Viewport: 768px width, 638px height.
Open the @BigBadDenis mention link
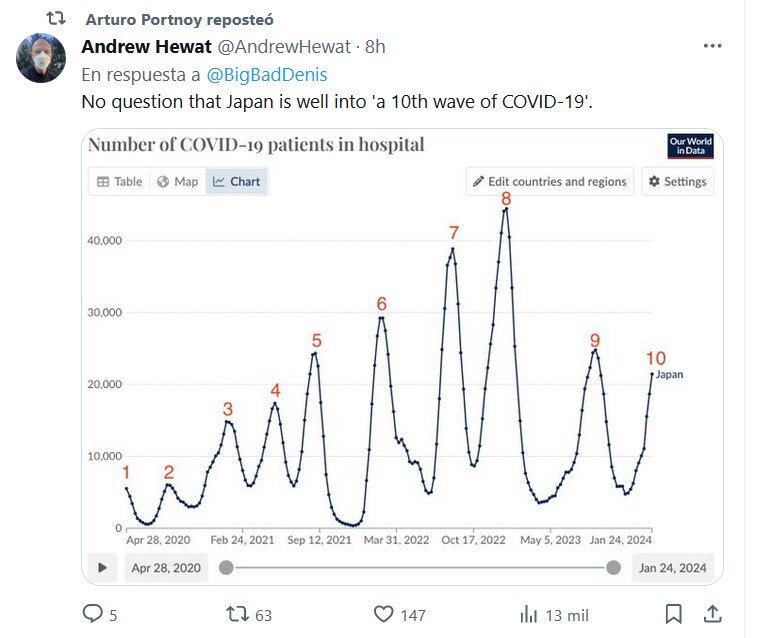pos(267,74)
